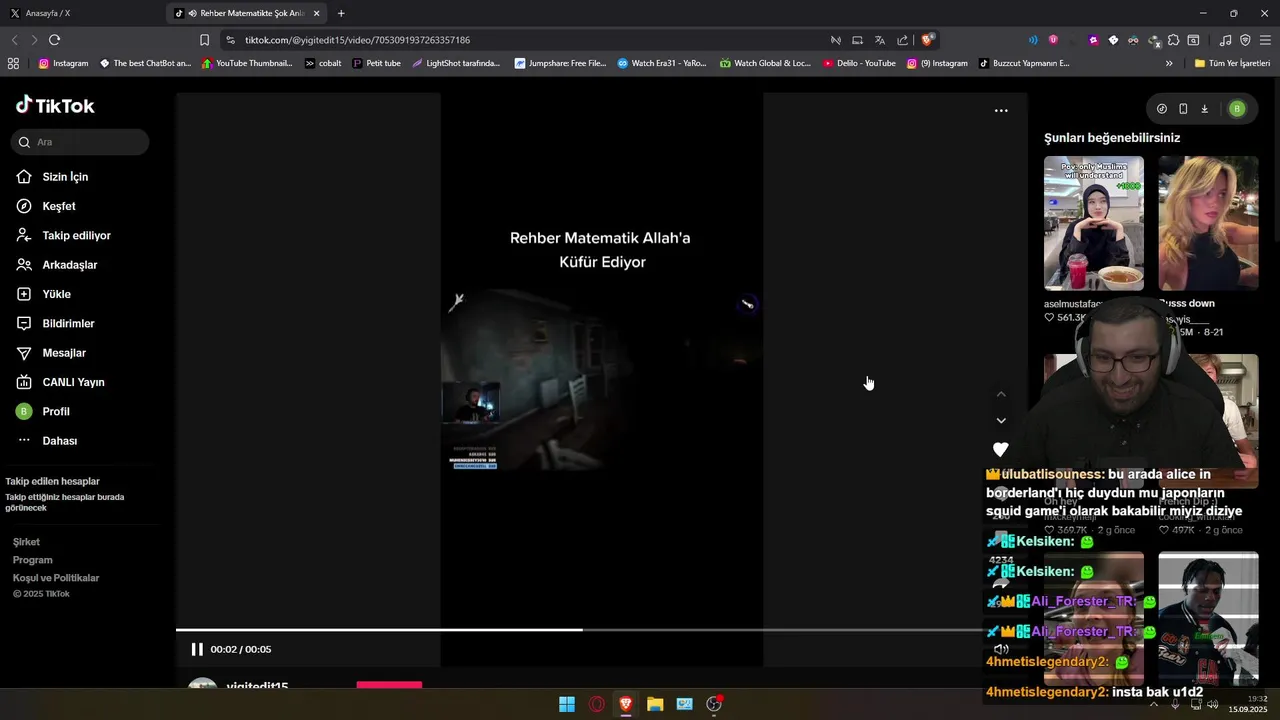1280x720 pixels.
Task: Open Arkadaşlar section
Action: click(56, 265)
